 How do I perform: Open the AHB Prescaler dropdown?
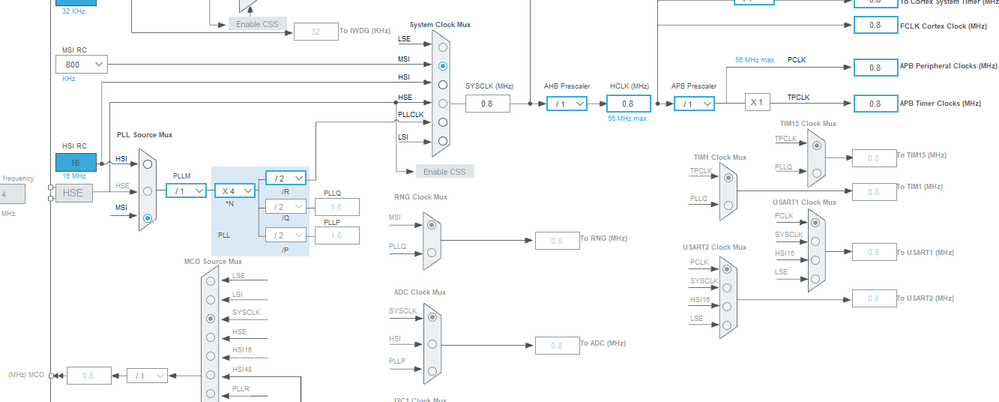pyautogui.click(x=566, y=104)
